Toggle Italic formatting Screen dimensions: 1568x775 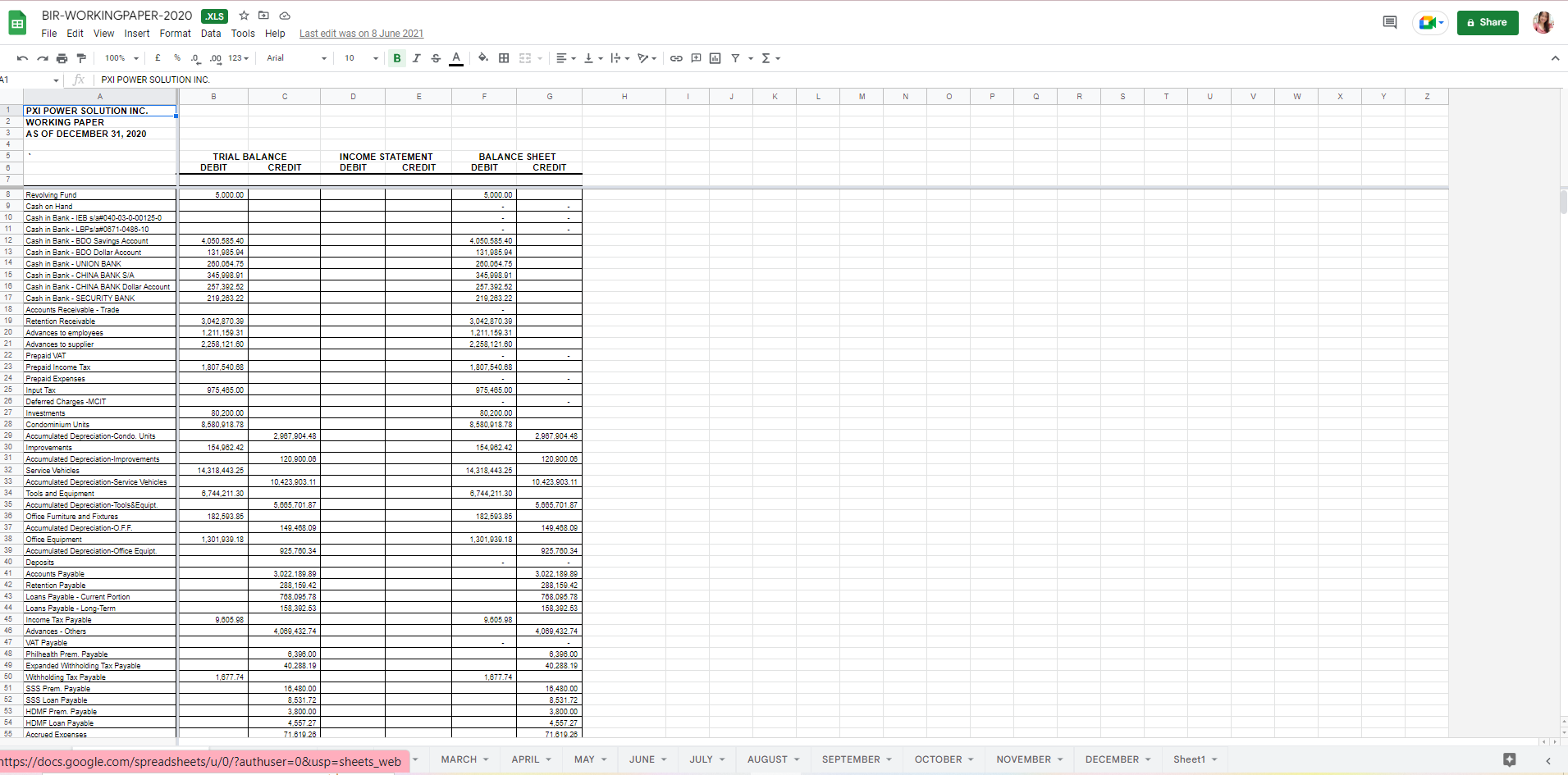416,58
